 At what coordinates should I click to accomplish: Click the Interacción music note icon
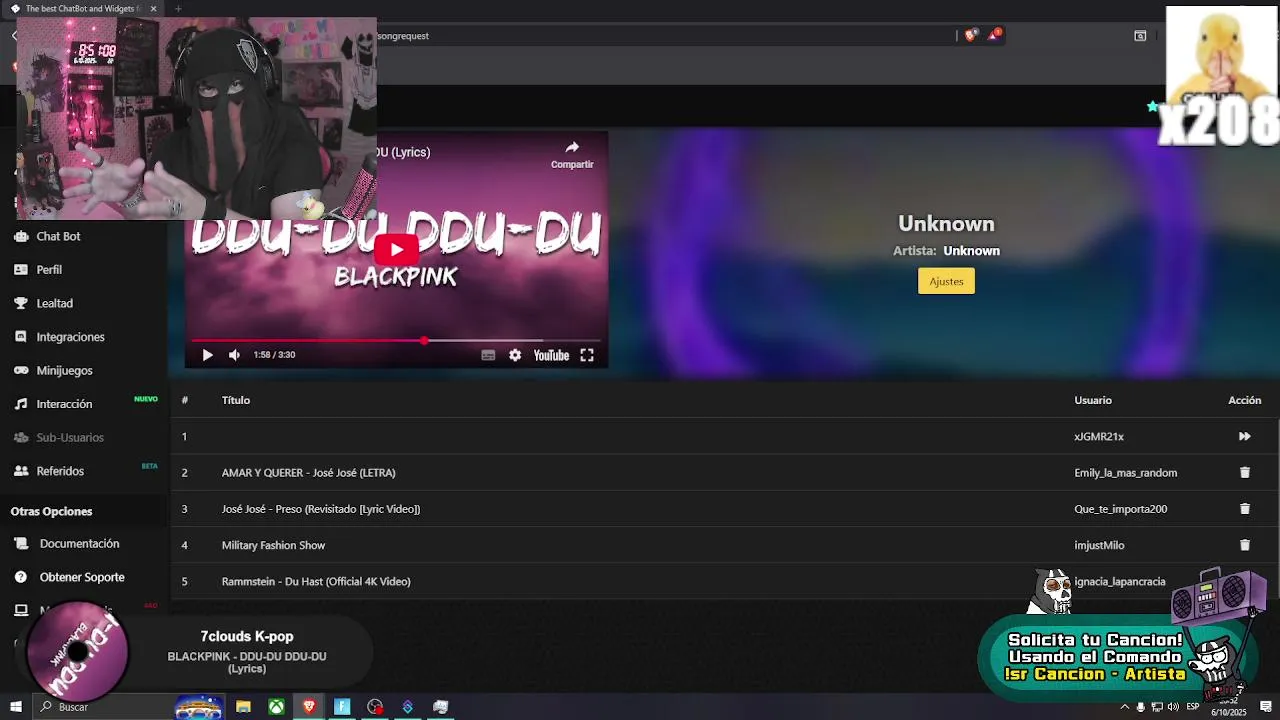20,404
